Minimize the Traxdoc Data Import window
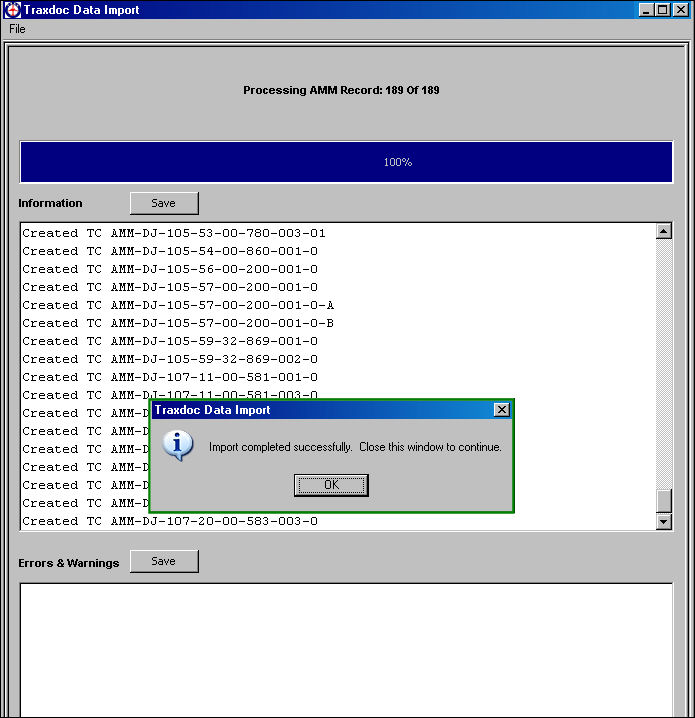Viewport: 695px width, 718px height. (646, 10)
